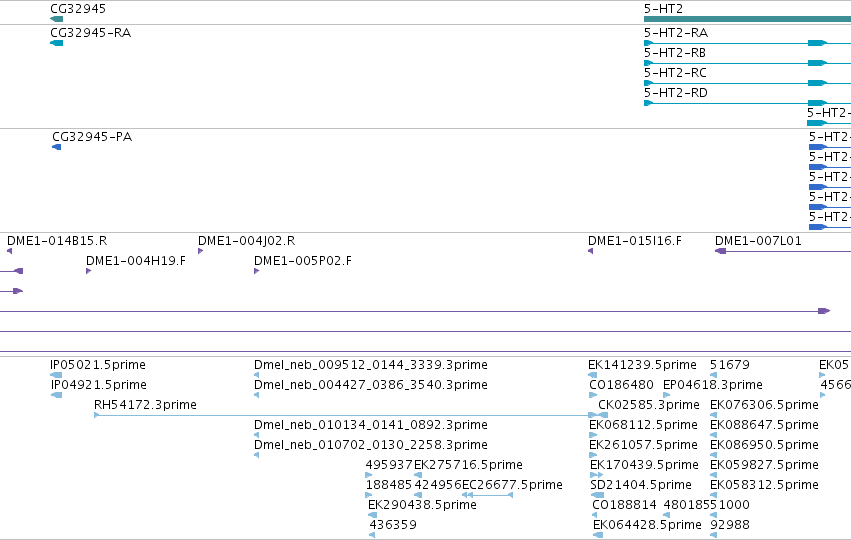Click the 92988 feature label
Screen dimensions: 851x540
click(x=730, y=525)
